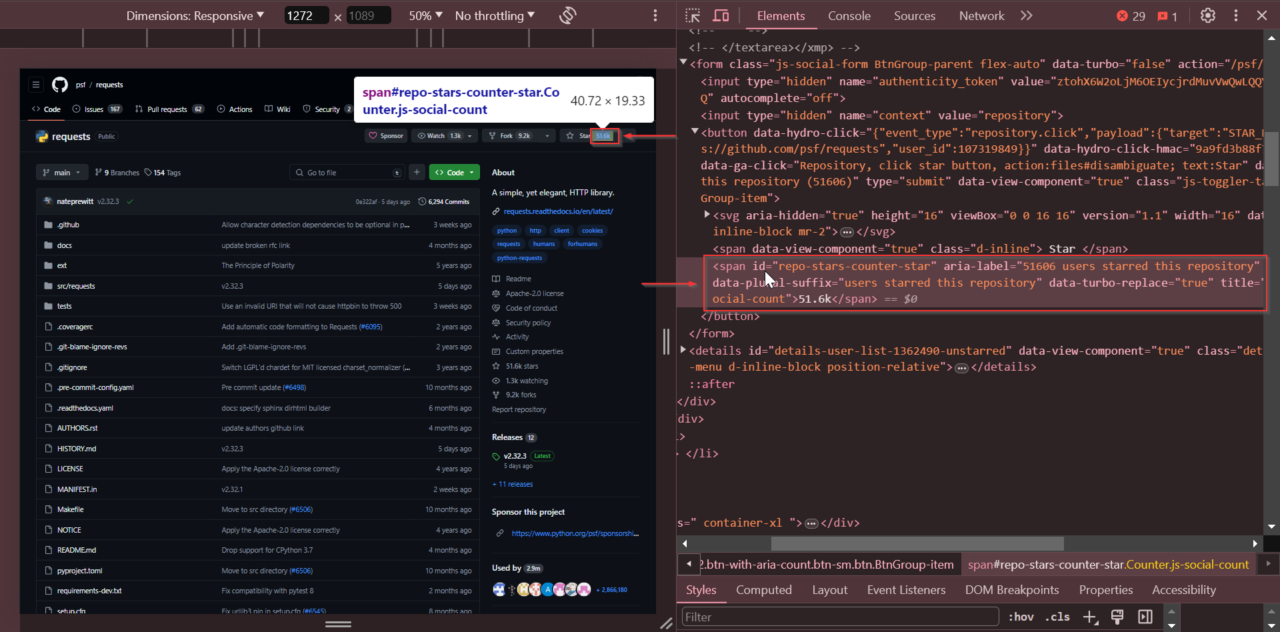Select the span#repo-stars-counter-star breadcrumb
Screen dimensions: 1280x632
click(x=1108, y=565)
